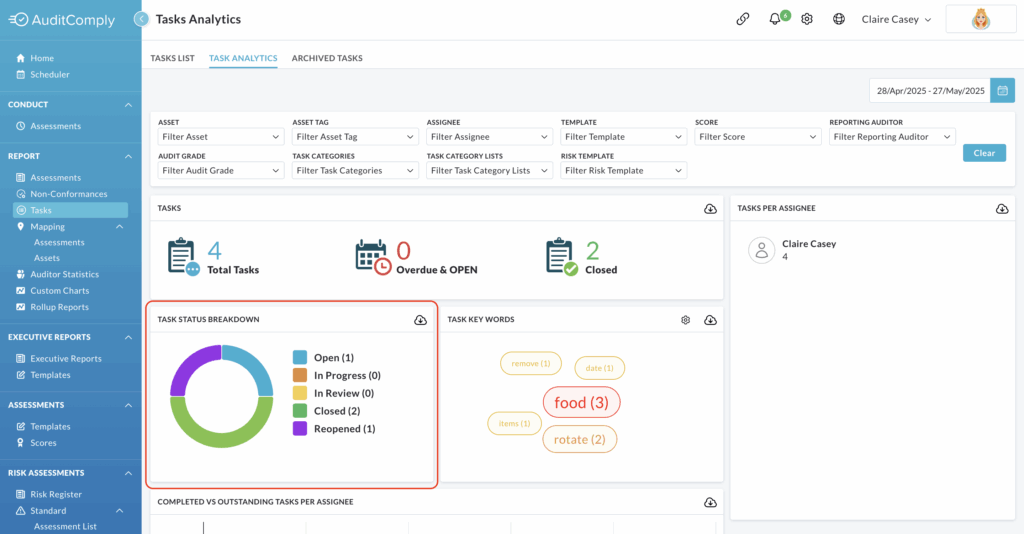The image size is (1024, 534).
Task: Click the date range field
Action: pyautogui.click(x=930, y=91)
